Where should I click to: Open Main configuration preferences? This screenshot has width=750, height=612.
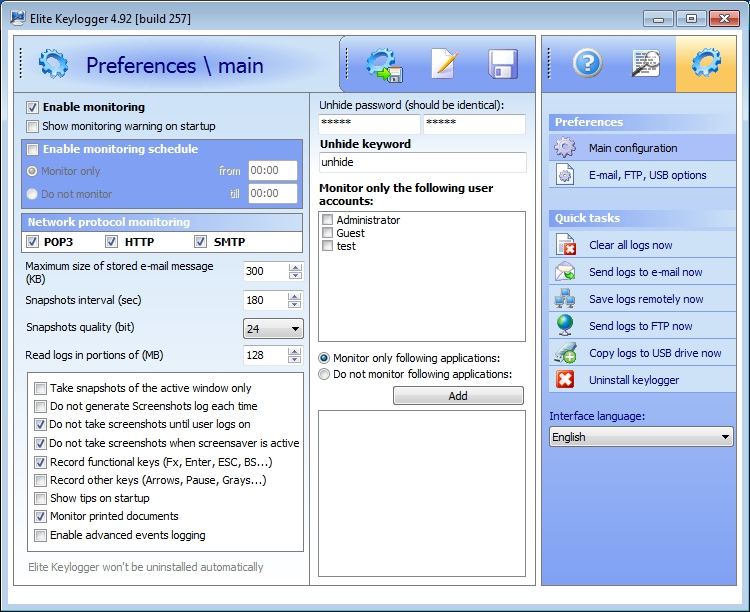tap(642, 147)
